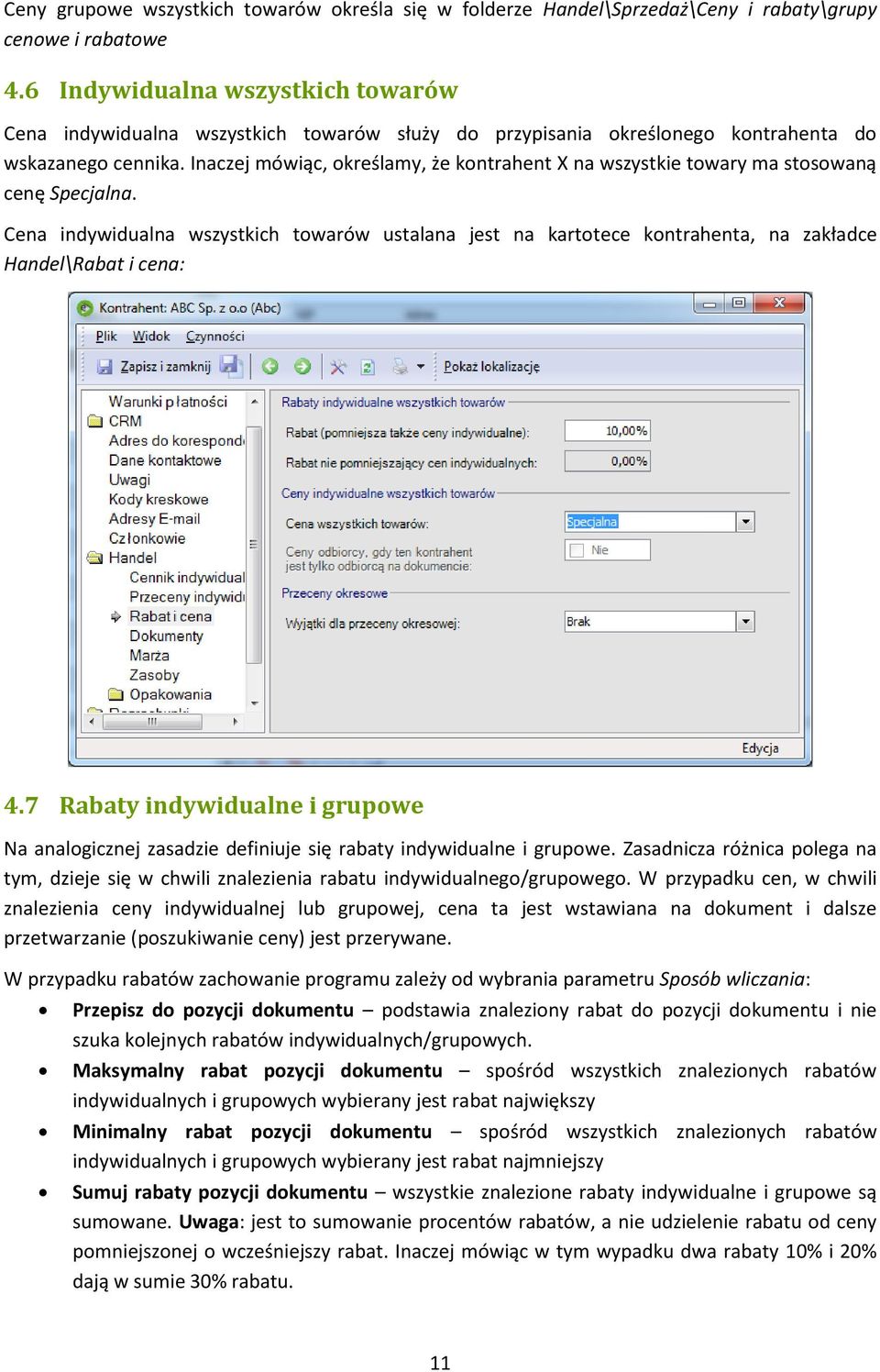Click Pokaż lokalizację button
This screenshot has width=880, height=1372.
point(491,367)
